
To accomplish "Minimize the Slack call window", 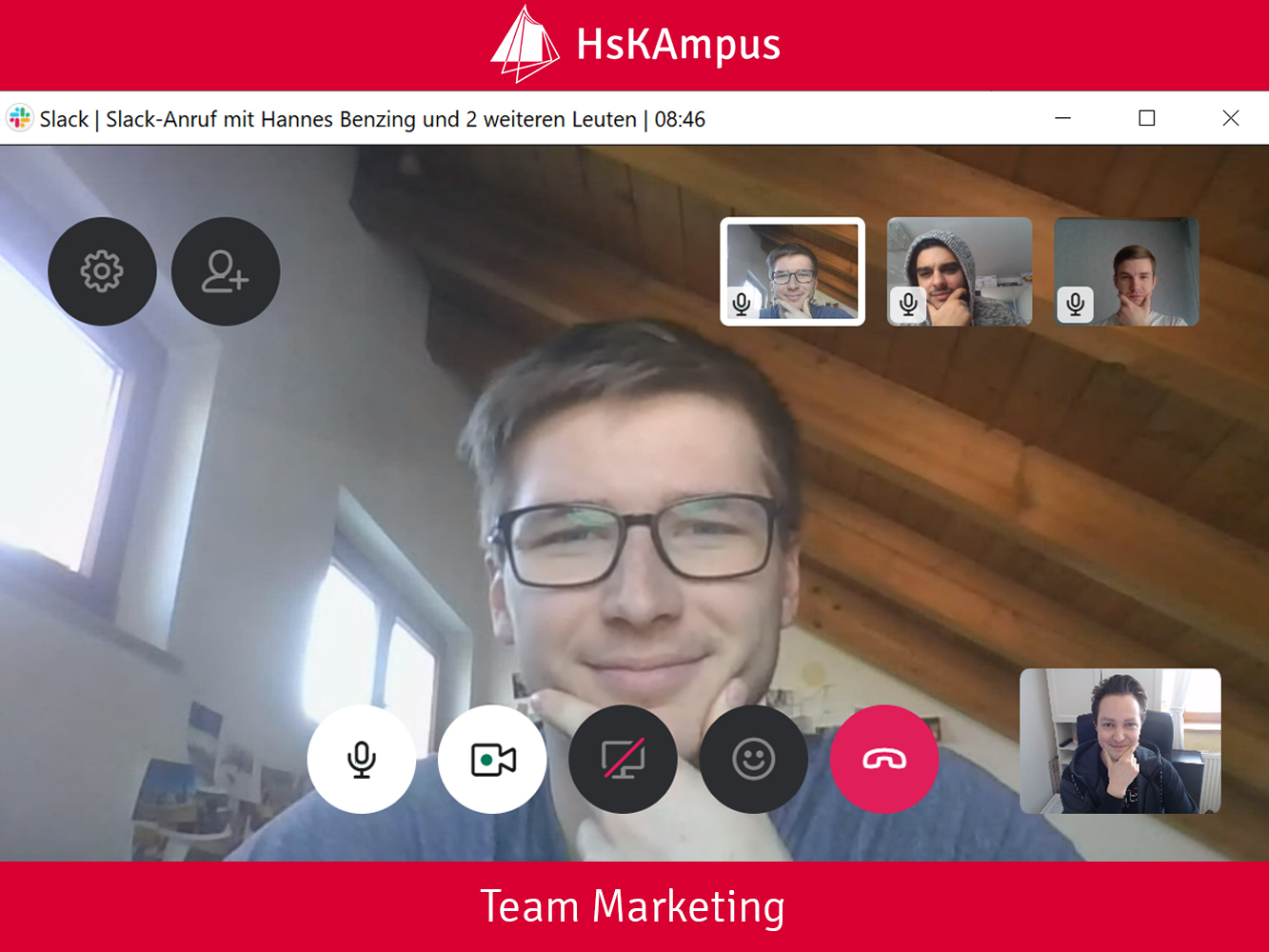I will [x=1061, y=118].
